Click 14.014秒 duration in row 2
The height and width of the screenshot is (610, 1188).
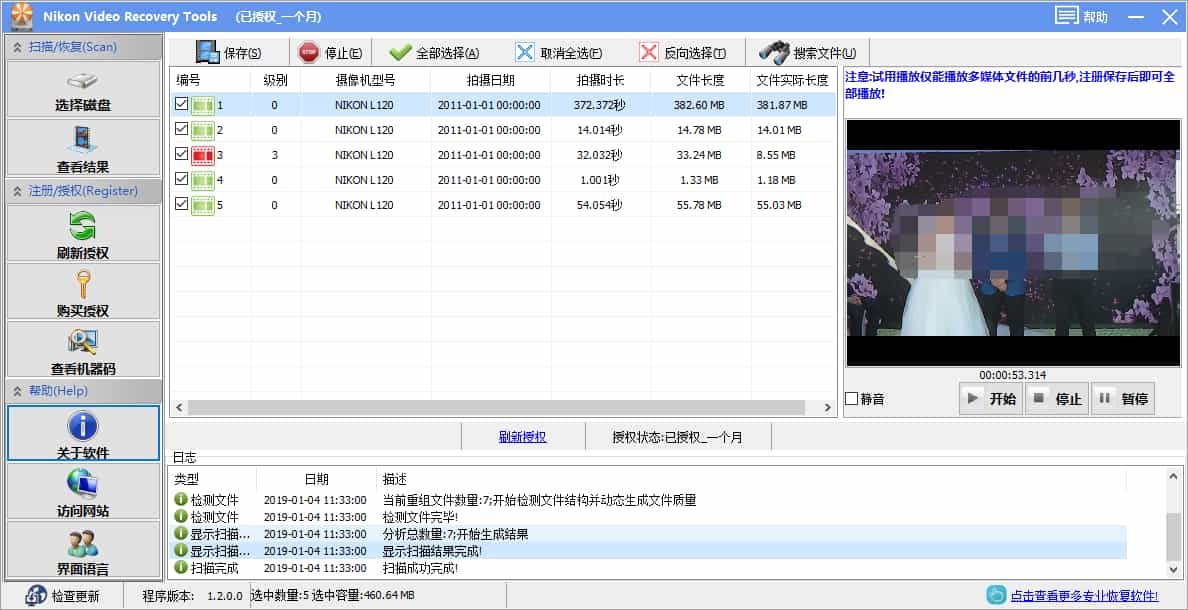[x=599, y=130]
